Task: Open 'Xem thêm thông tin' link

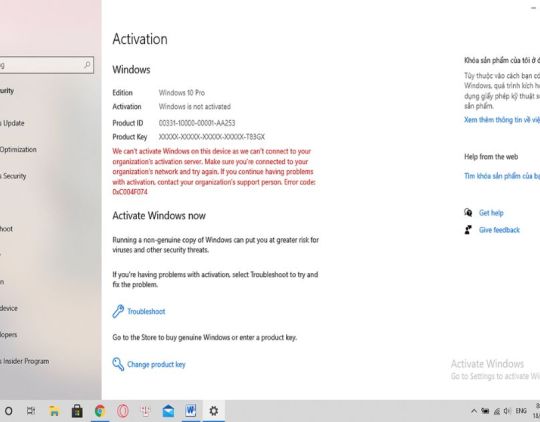Action: coord(502,120)
